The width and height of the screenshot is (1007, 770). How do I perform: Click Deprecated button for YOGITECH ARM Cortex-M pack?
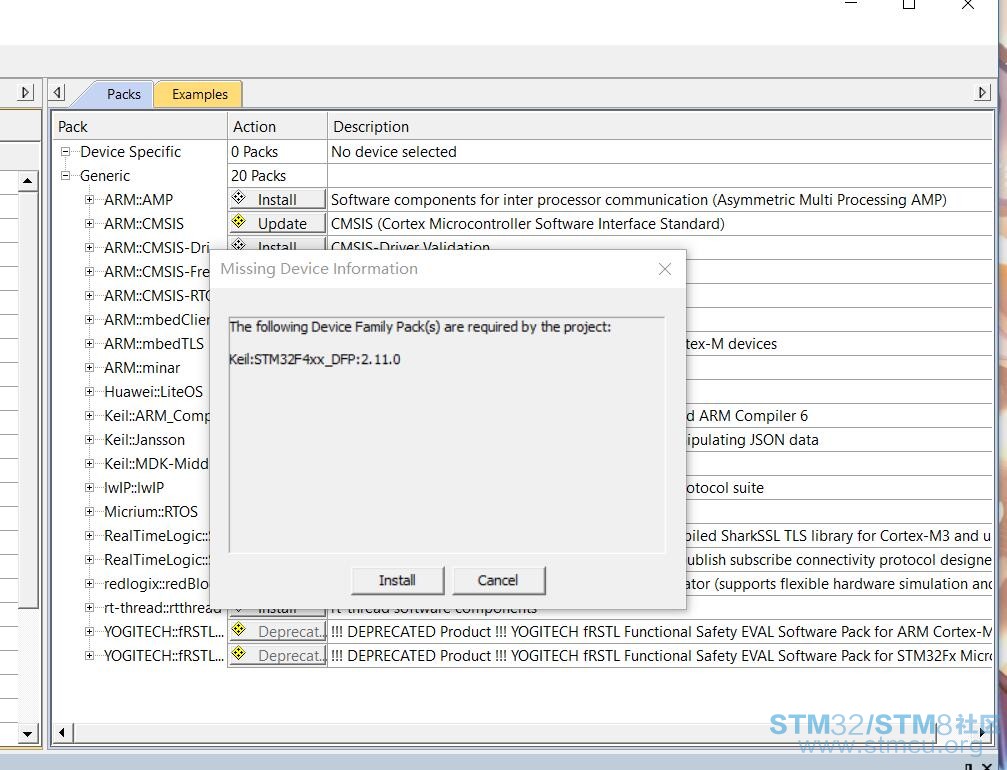(x=277, y=632)
